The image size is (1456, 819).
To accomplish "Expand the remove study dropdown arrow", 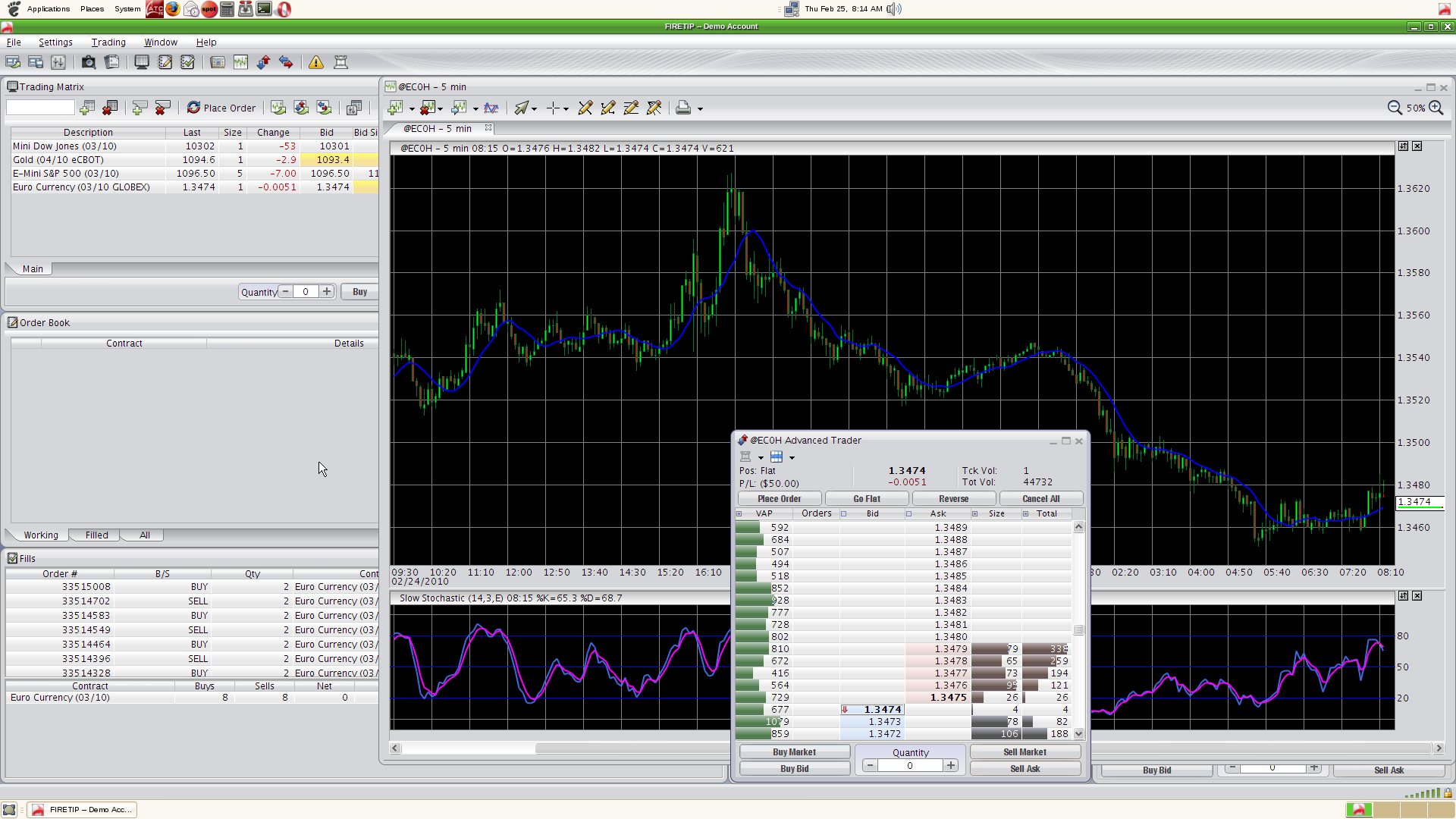I will (440, 109).
